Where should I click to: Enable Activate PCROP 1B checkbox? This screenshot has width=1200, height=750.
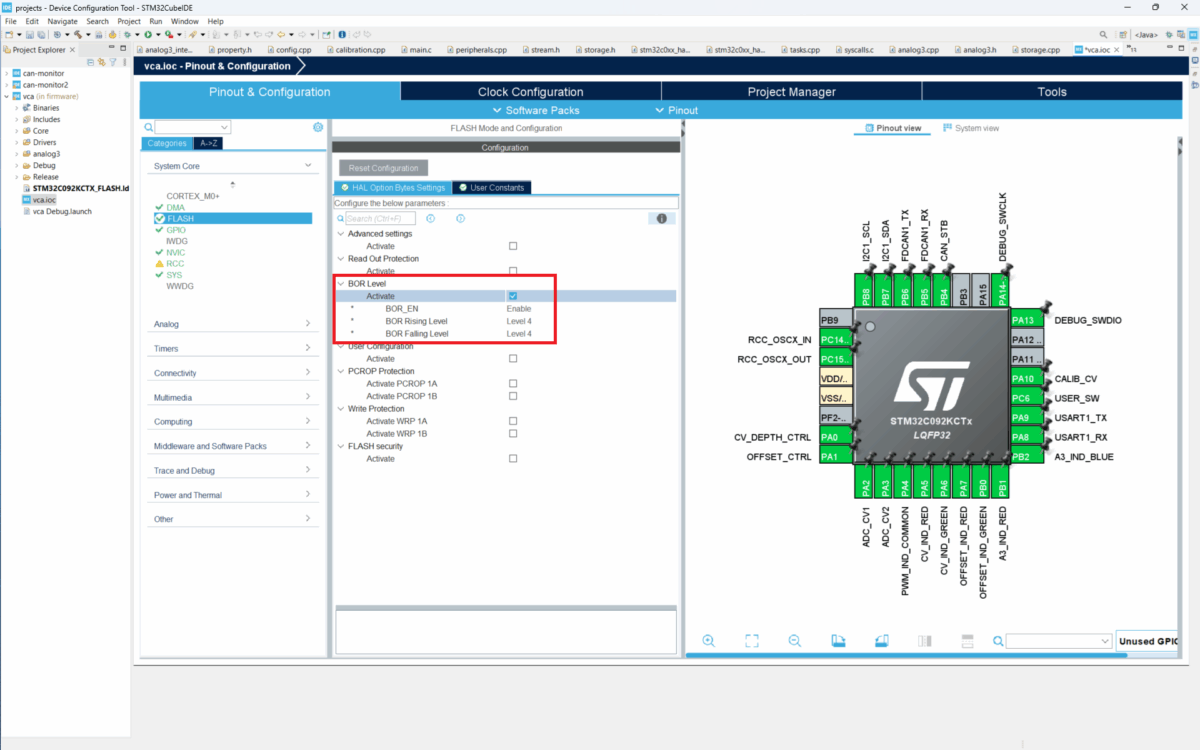(513, 396)
